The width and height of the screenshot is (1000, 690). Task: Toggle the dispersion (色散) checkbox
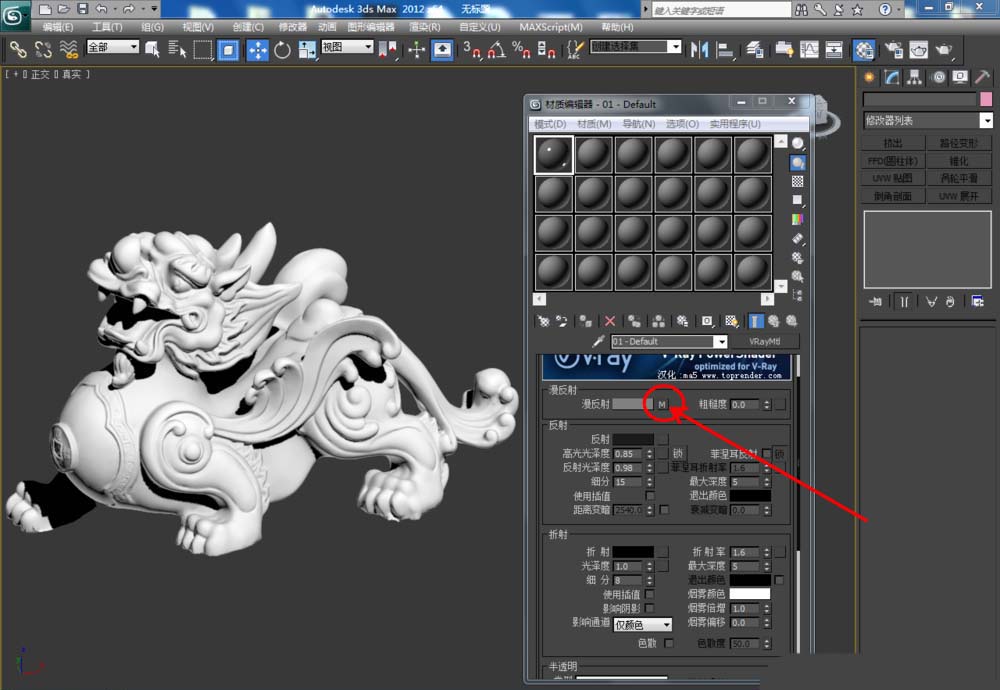pos(668,643)
